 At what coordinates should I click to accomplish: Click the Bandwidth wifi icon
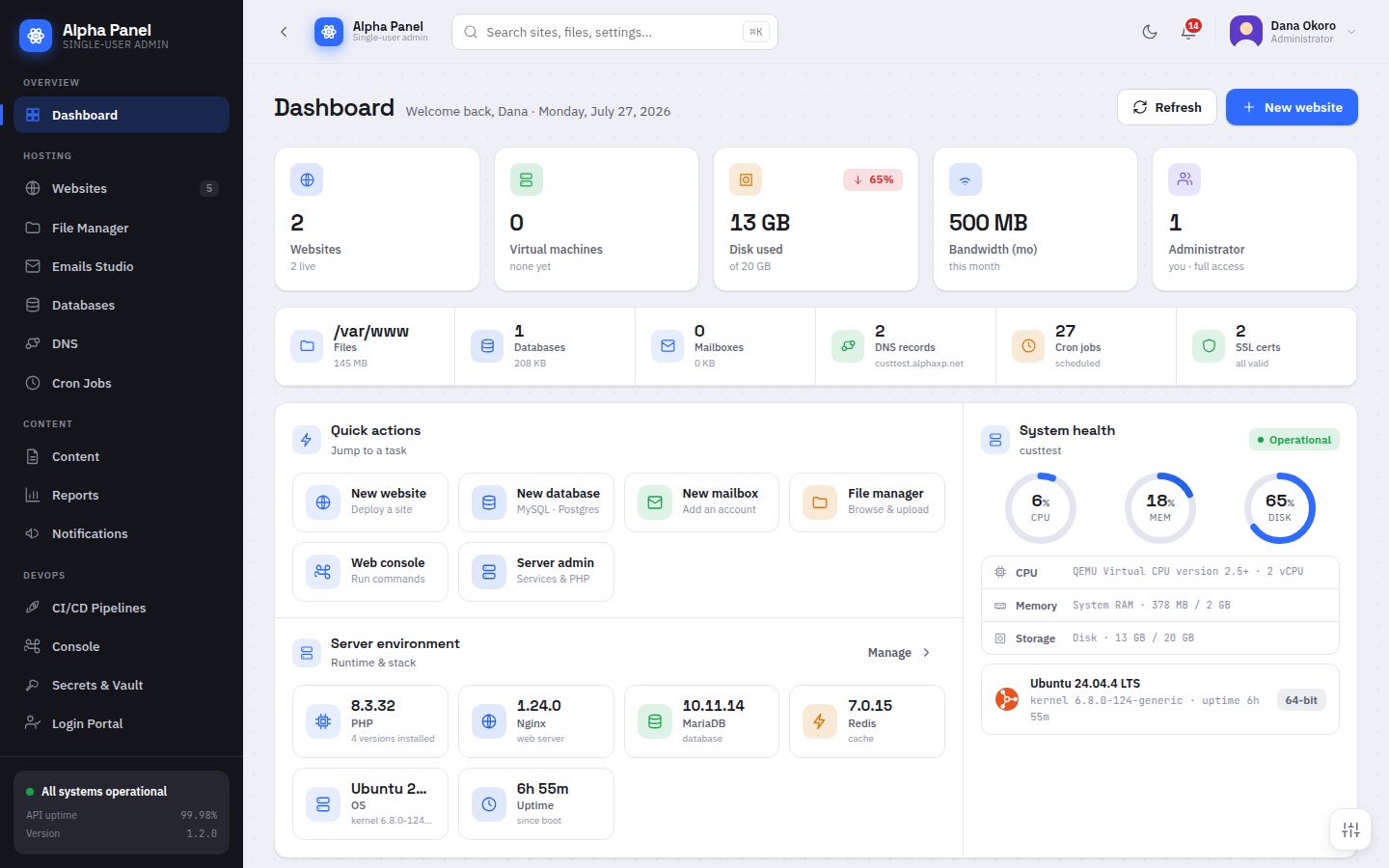click(966, 179)
